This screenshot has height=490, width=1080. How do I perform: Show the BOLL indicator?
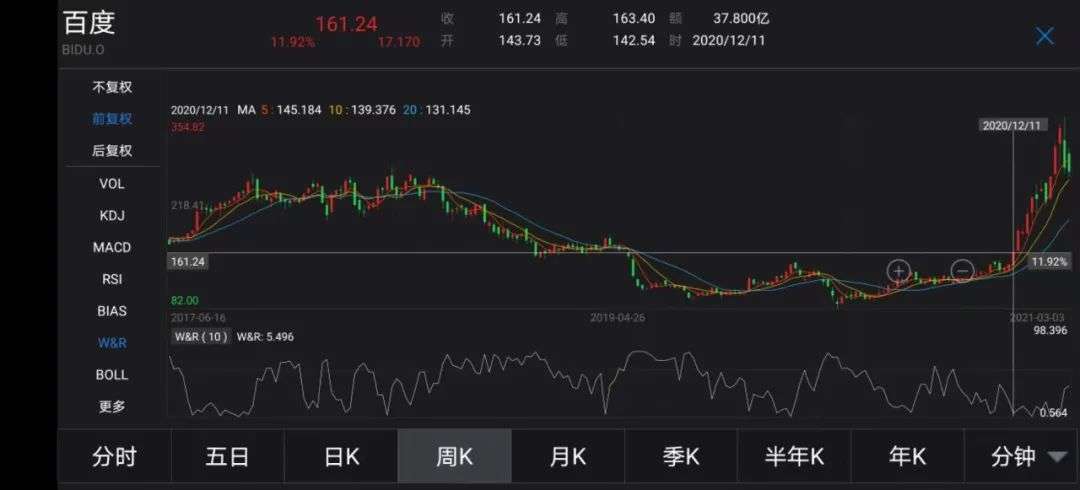click(x=112, y=375)
